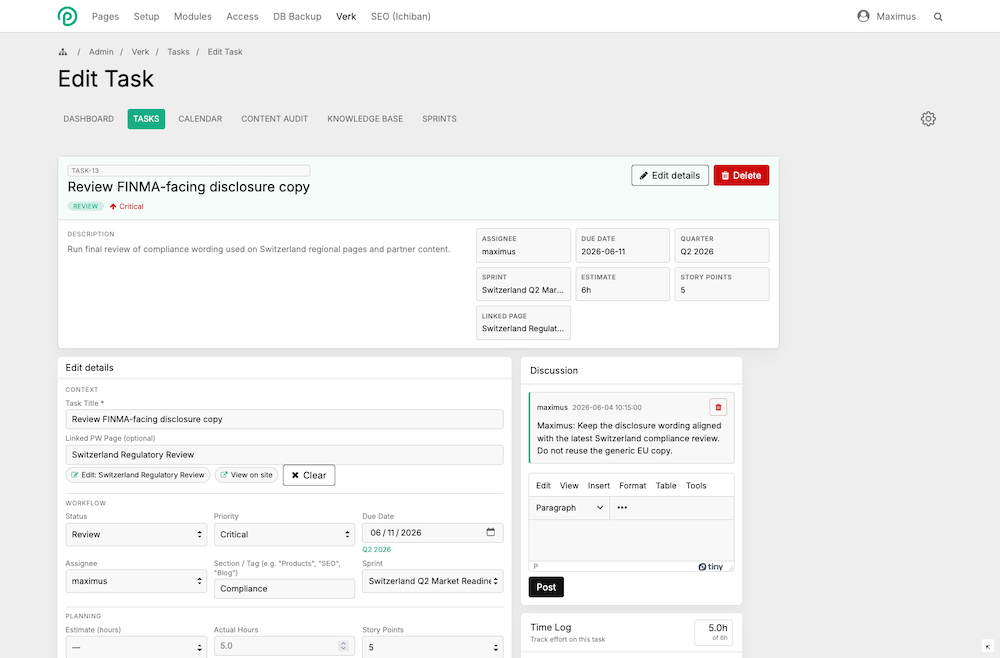Open the due date calendar picker icon
1000x658 pixels.
(x=490, y=532)
